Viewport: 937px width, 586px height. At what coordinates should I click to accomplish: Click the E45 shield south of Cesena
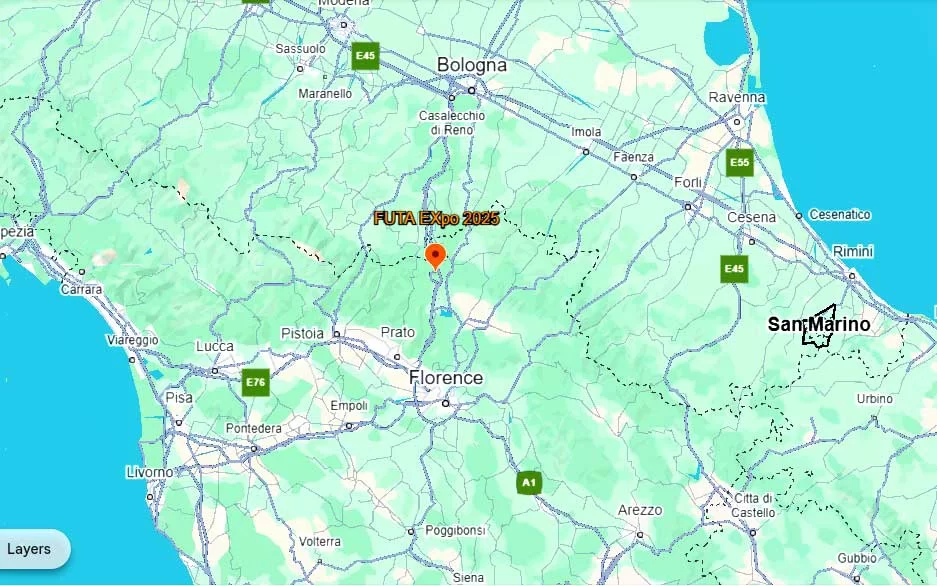pos(734,269)
